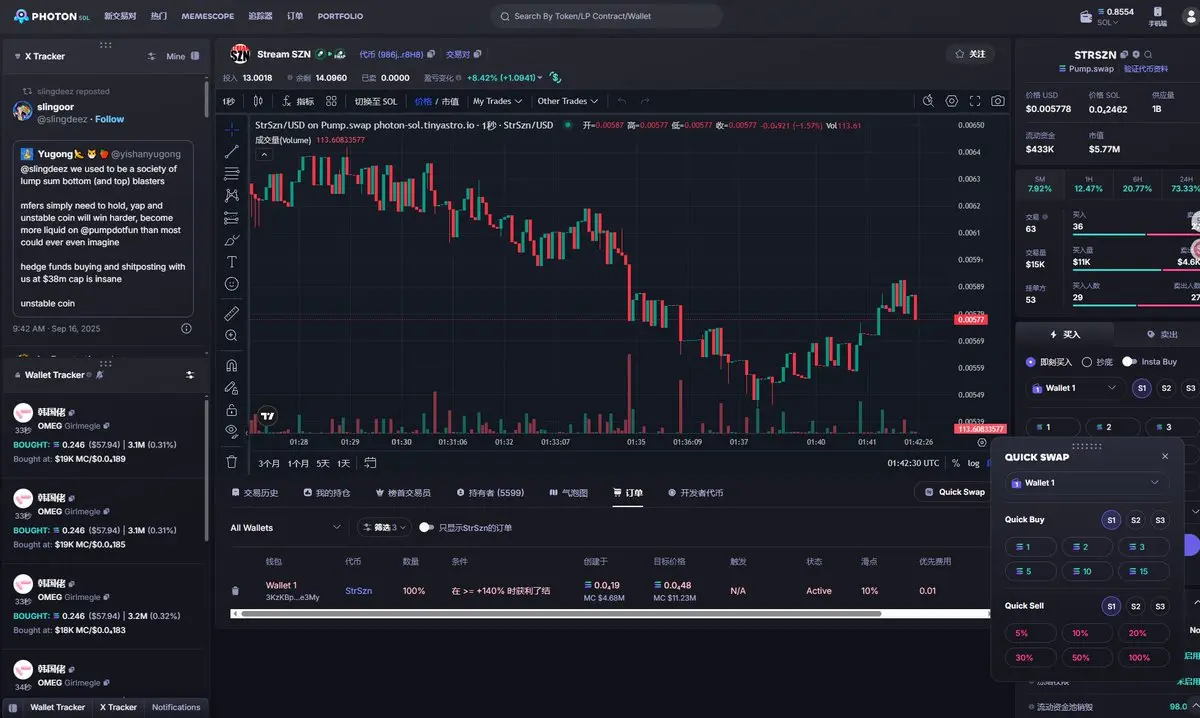Open the candle chart type icon
This screenshot has height=718, width=1200.
tap(258, 101)
